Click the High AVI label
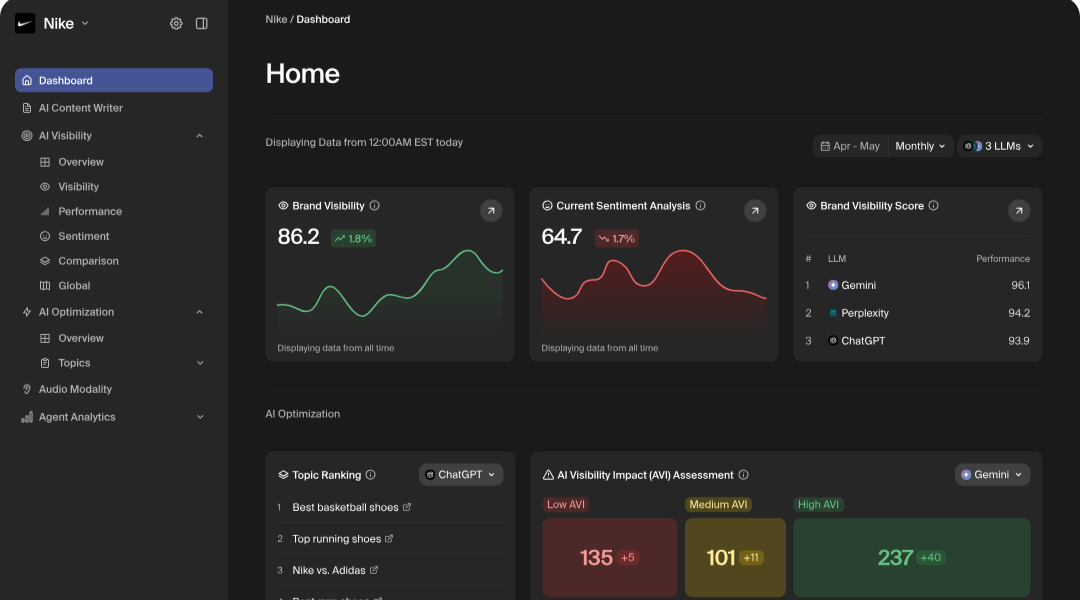 [818, 504]
